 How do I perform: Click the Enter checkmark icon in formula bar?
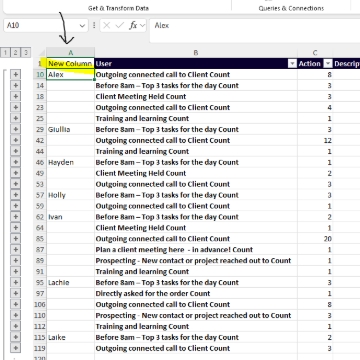[120, 25]
